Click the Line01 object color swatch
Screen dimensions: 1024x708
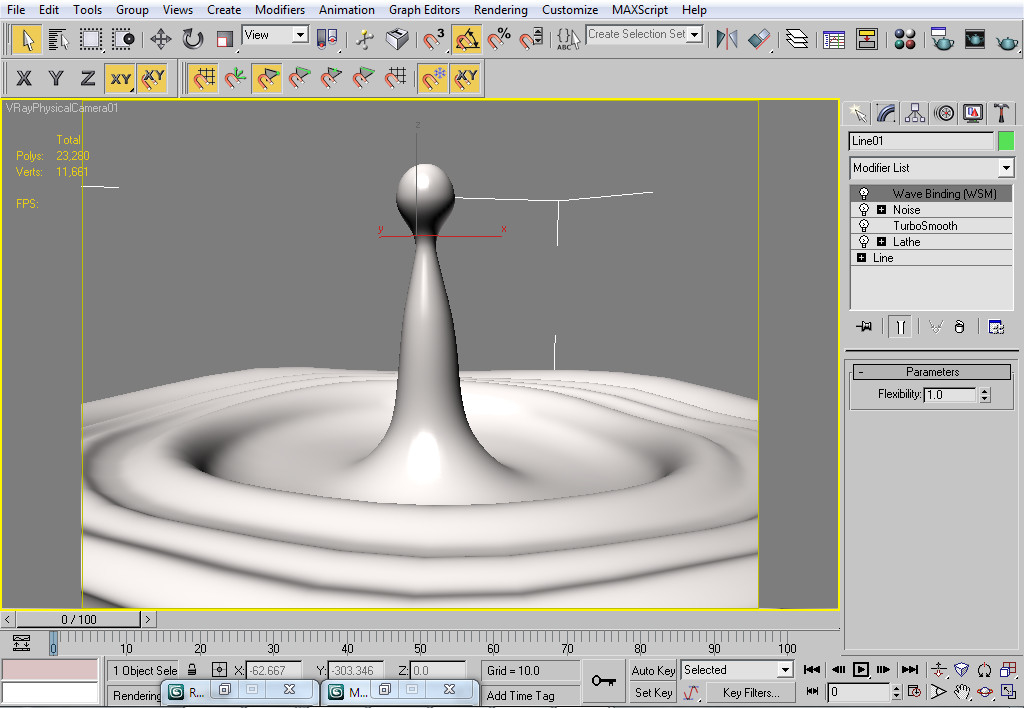pos(1006,140)
